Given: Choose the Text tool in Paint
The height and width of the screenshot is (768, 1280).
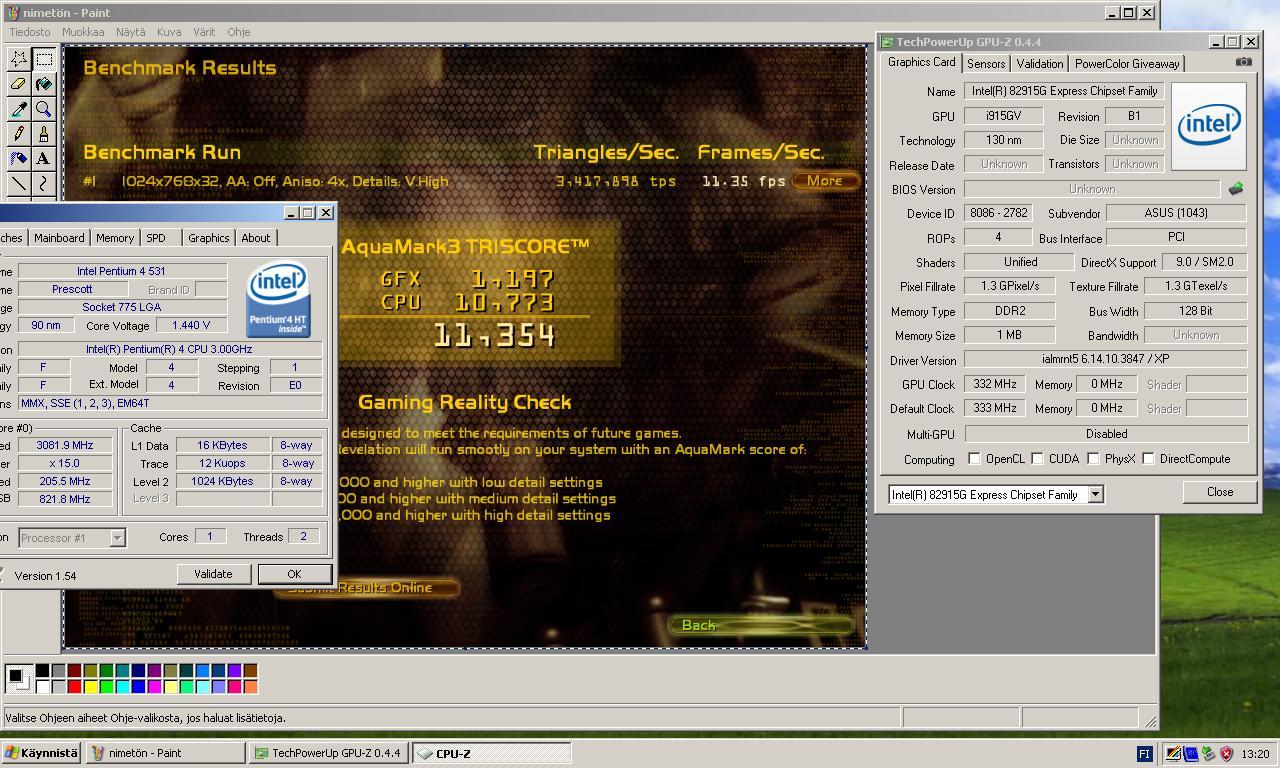Looking at the screenshot, I should [x=43, y=158].
